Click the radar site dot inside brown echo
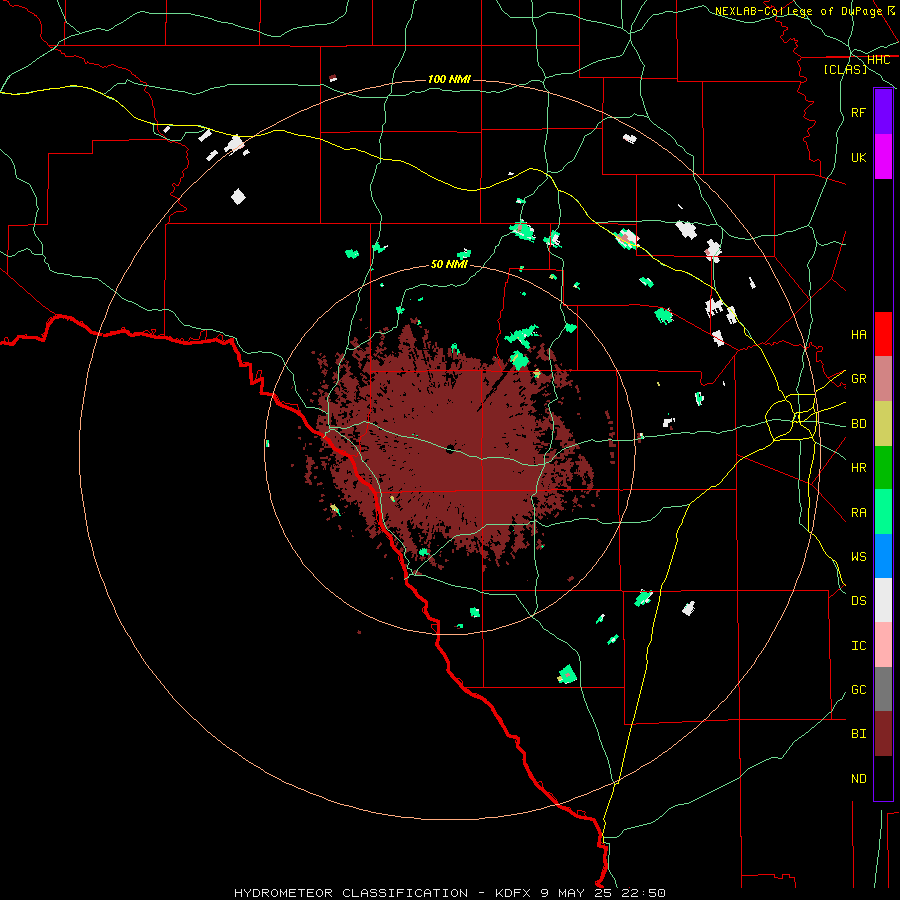The width and height of the screenshot is (900, 900). 451,449
